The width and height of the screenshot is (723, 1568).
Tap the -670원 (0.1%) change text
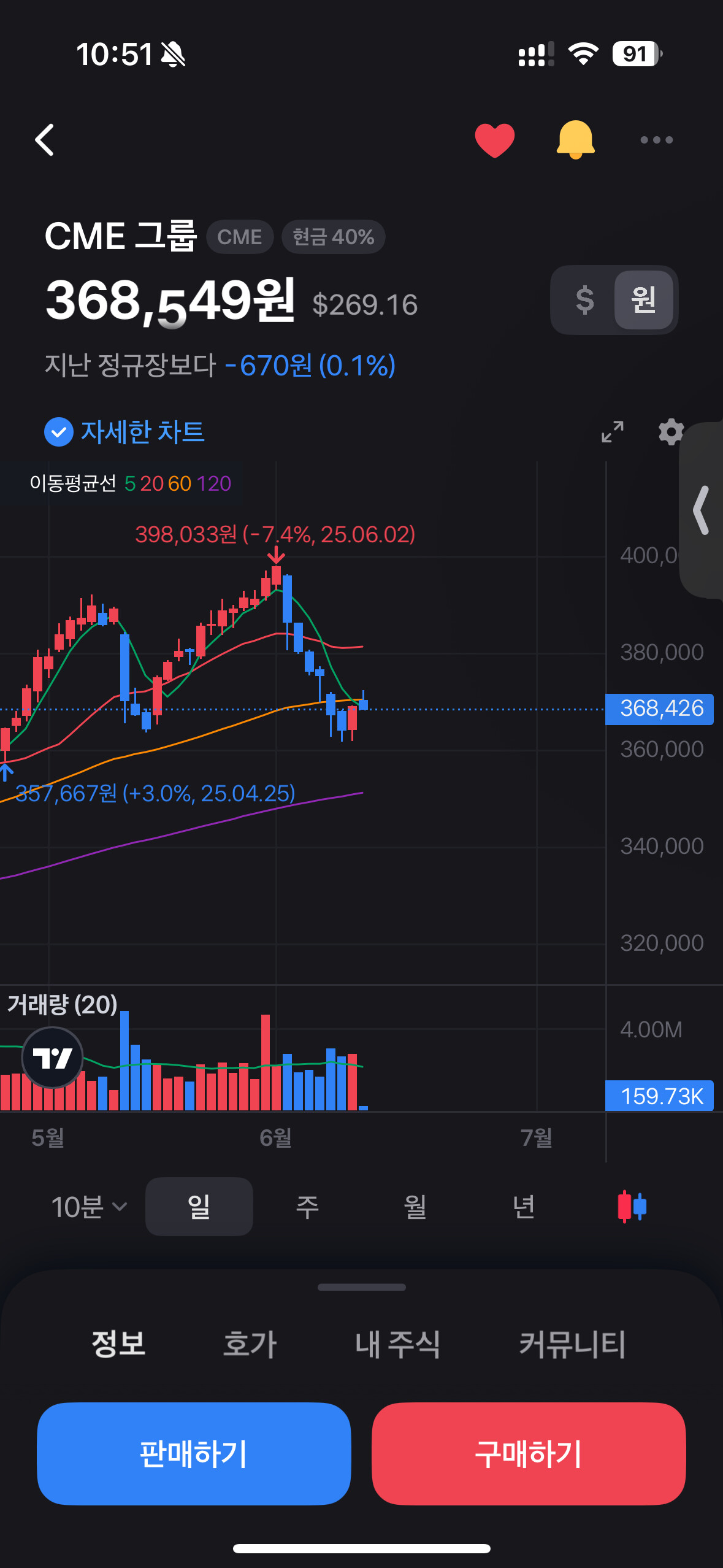310,366
